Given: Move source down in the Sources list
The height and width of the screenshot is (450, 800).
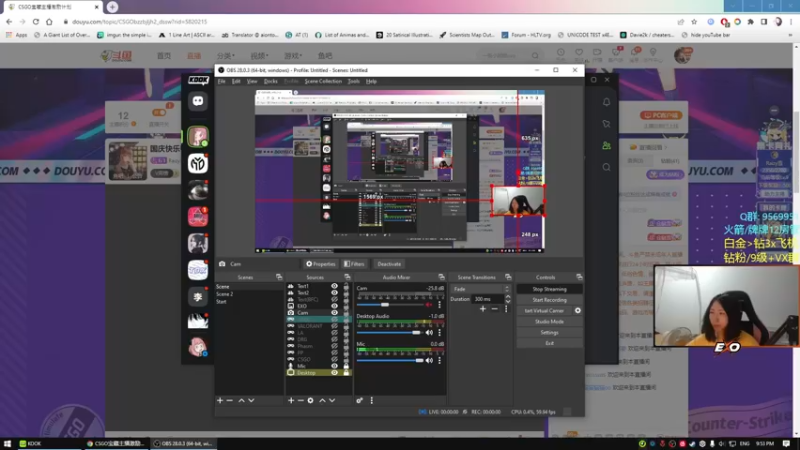Looking at the screenshot, I should tap(332, 401).
